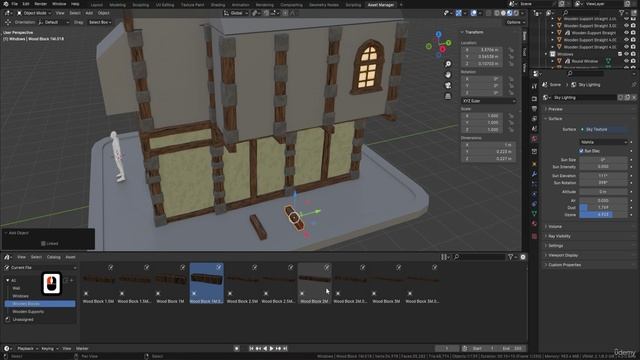Click the outliner filter funnel icon
The image size is (640, 360).
pos(622,13)
